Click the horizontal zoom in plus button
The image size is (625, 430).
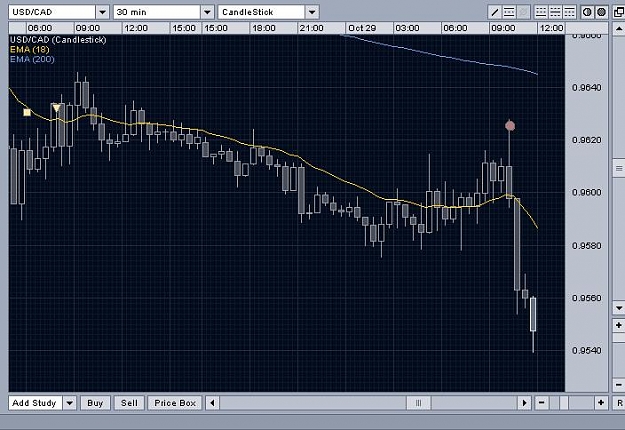pyautogui.click(x=601, y=403)
